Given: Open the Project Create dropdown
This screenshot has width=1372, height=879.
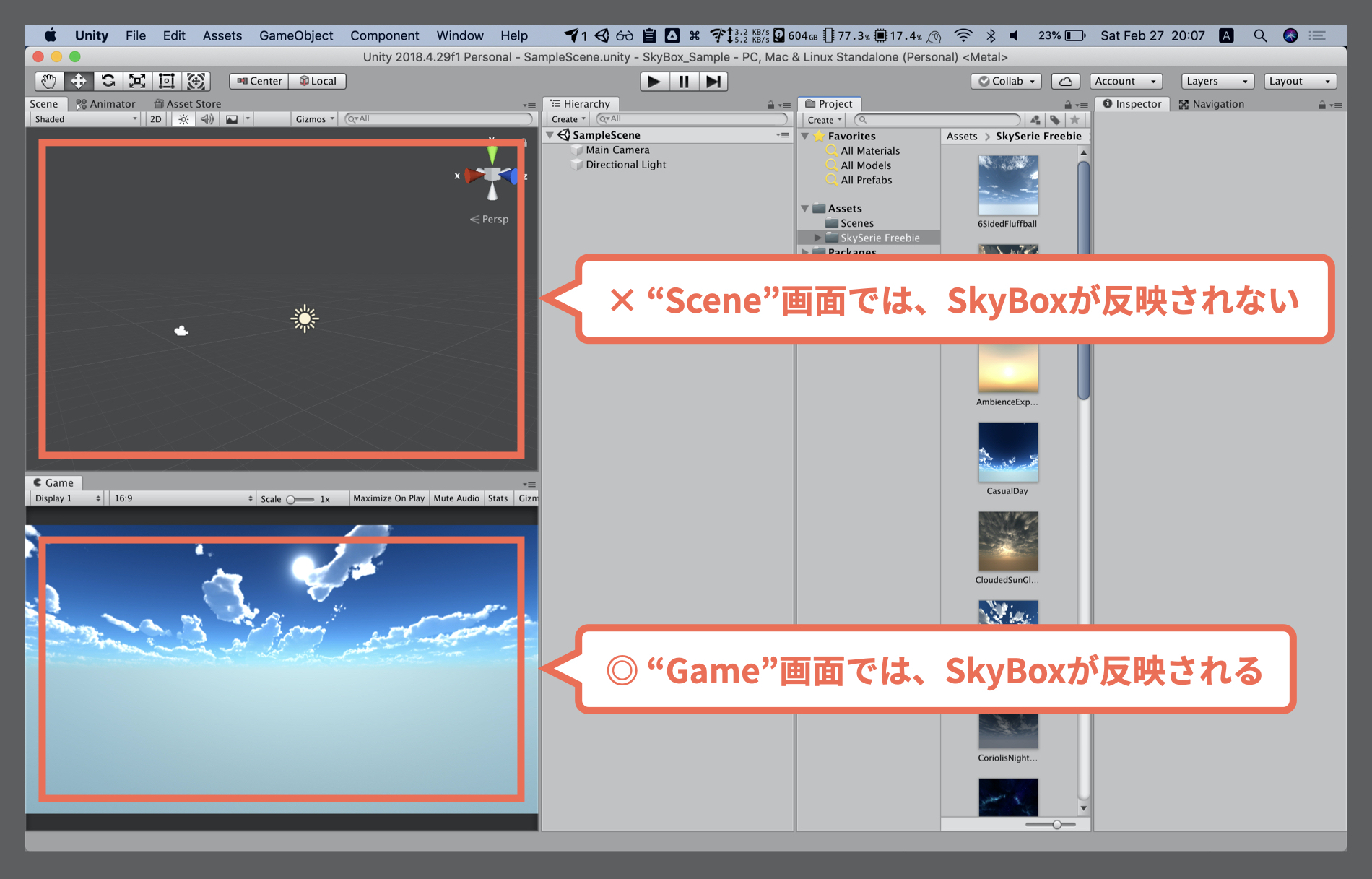Looking at the screenshot, I should 825,120.
